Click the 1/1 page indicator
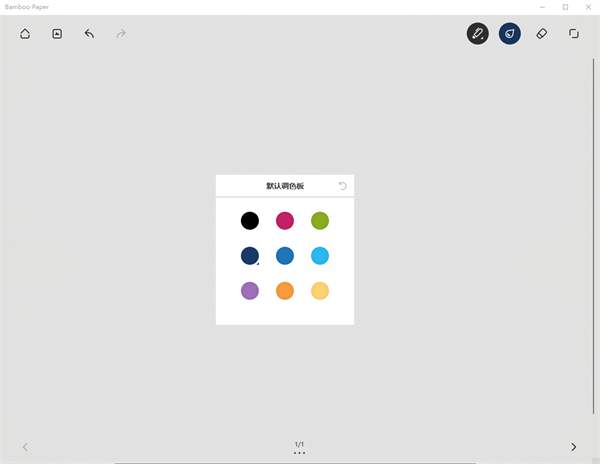 click(x=299, y=444)
